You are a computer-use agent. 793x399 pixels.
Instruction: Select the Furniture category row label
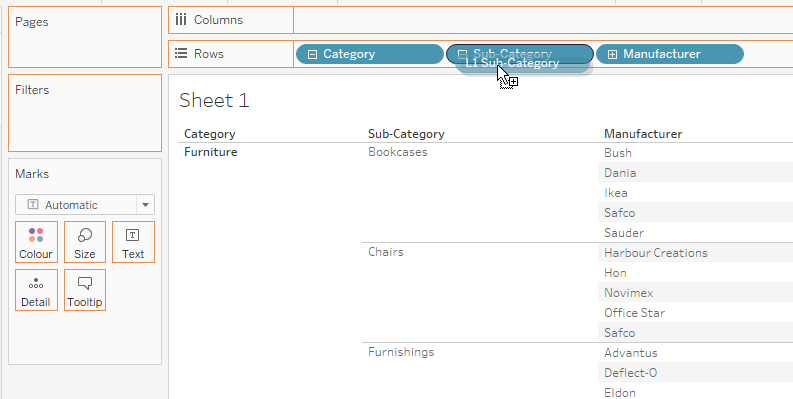tap(210, 152)
